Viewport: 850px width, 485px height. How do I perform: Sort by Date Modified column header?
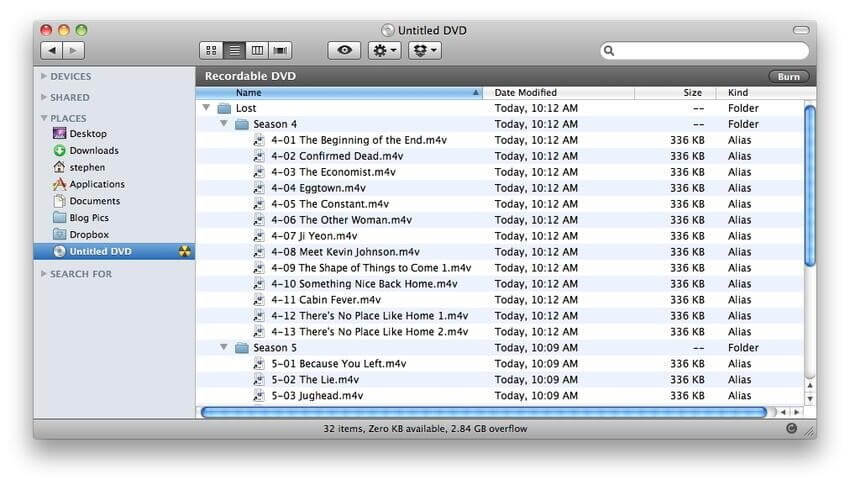(558, 93)
